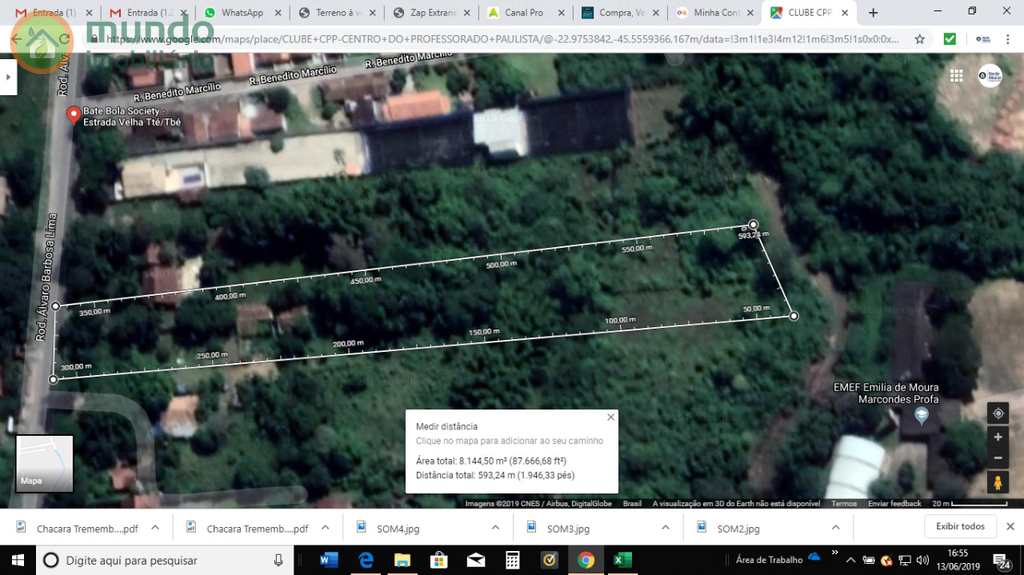Switch to Mapa layer thumbnail
The image size is (1024, 575).
tap(44, 463)
